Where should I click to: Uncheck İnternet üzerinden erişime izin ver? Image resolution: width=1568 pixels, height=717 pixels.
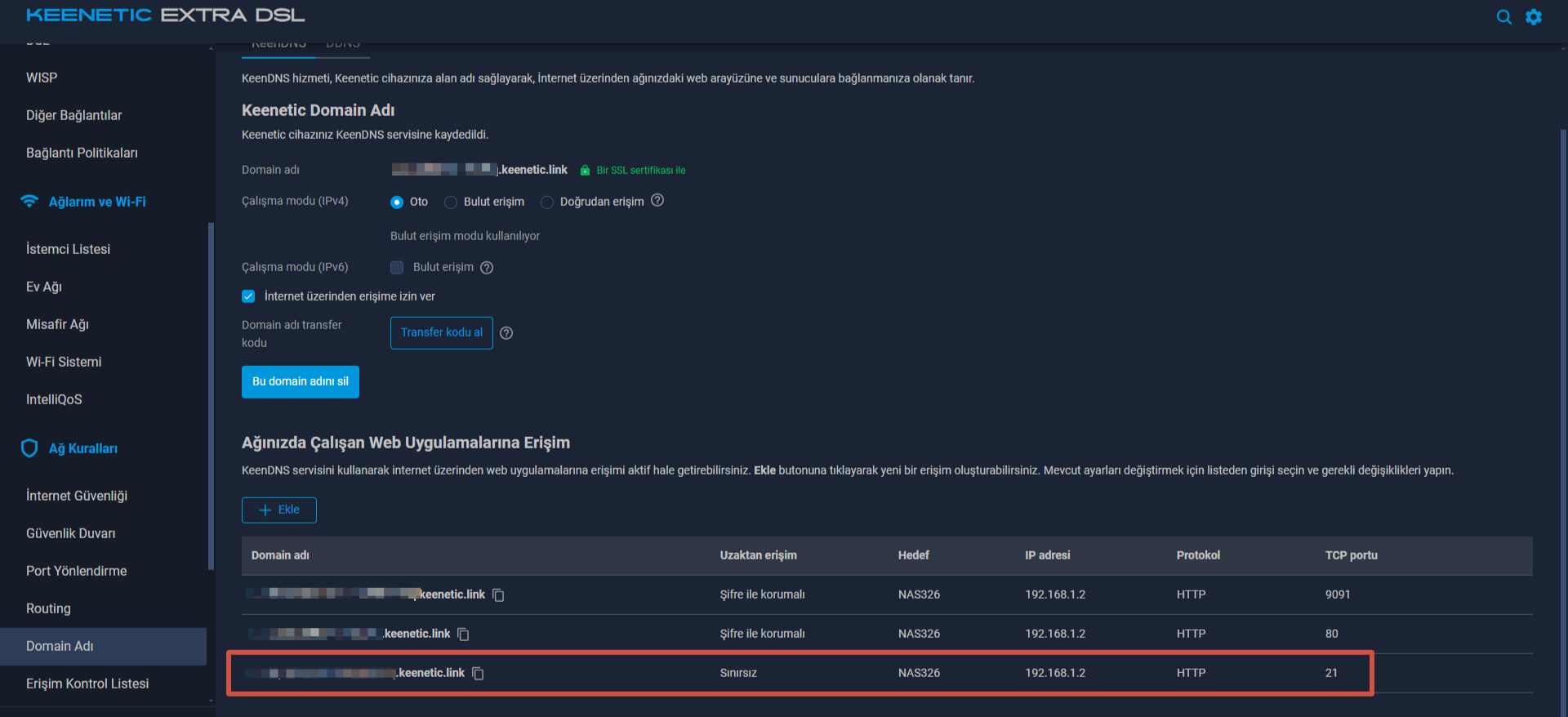tap(248, 296)
